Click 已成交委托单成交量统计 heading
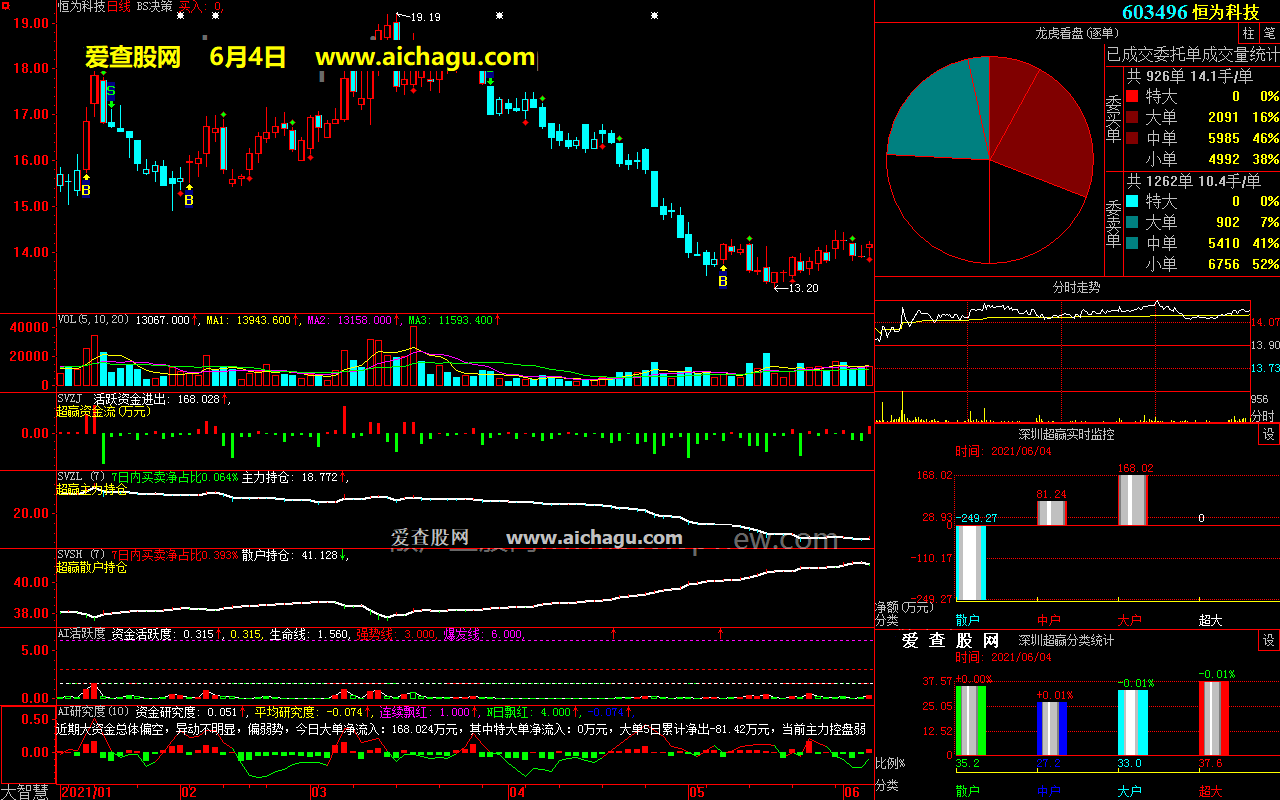Viewport: 1280px width, 800px height. pos(1192,53)
